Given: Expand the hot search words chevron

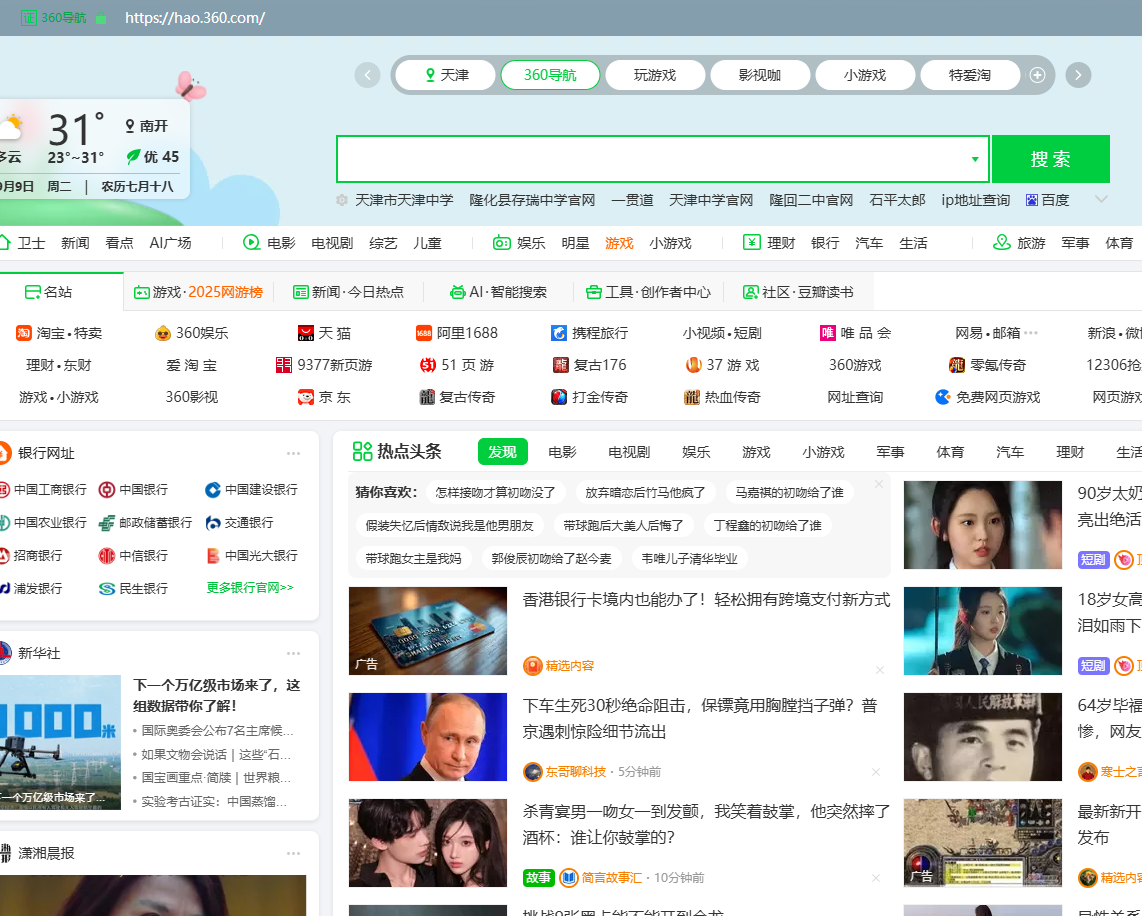Looking at the screenshot, I should tap(1101, 199).
